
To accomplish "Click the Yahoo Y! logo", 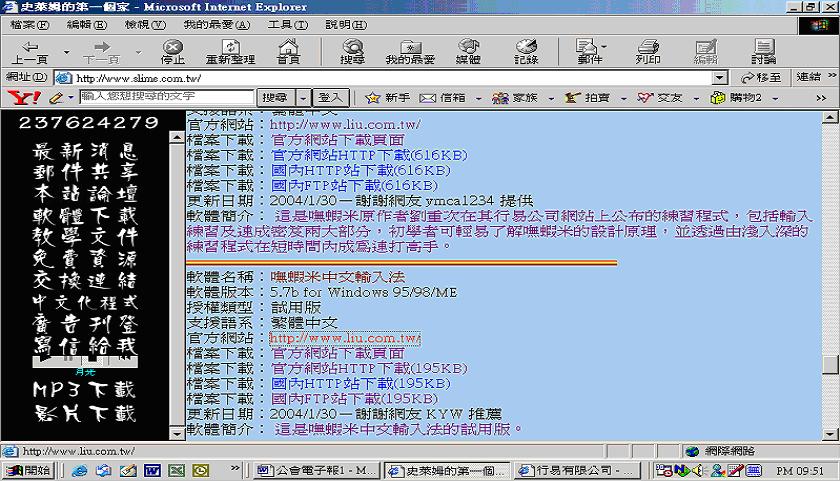I will click(x=24, y=97).
